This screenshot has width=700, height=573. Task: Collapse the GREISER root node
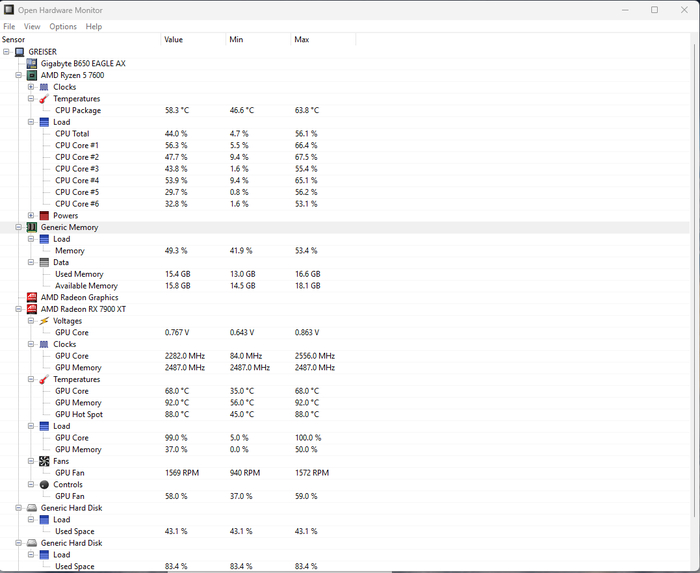pos(6,52)
